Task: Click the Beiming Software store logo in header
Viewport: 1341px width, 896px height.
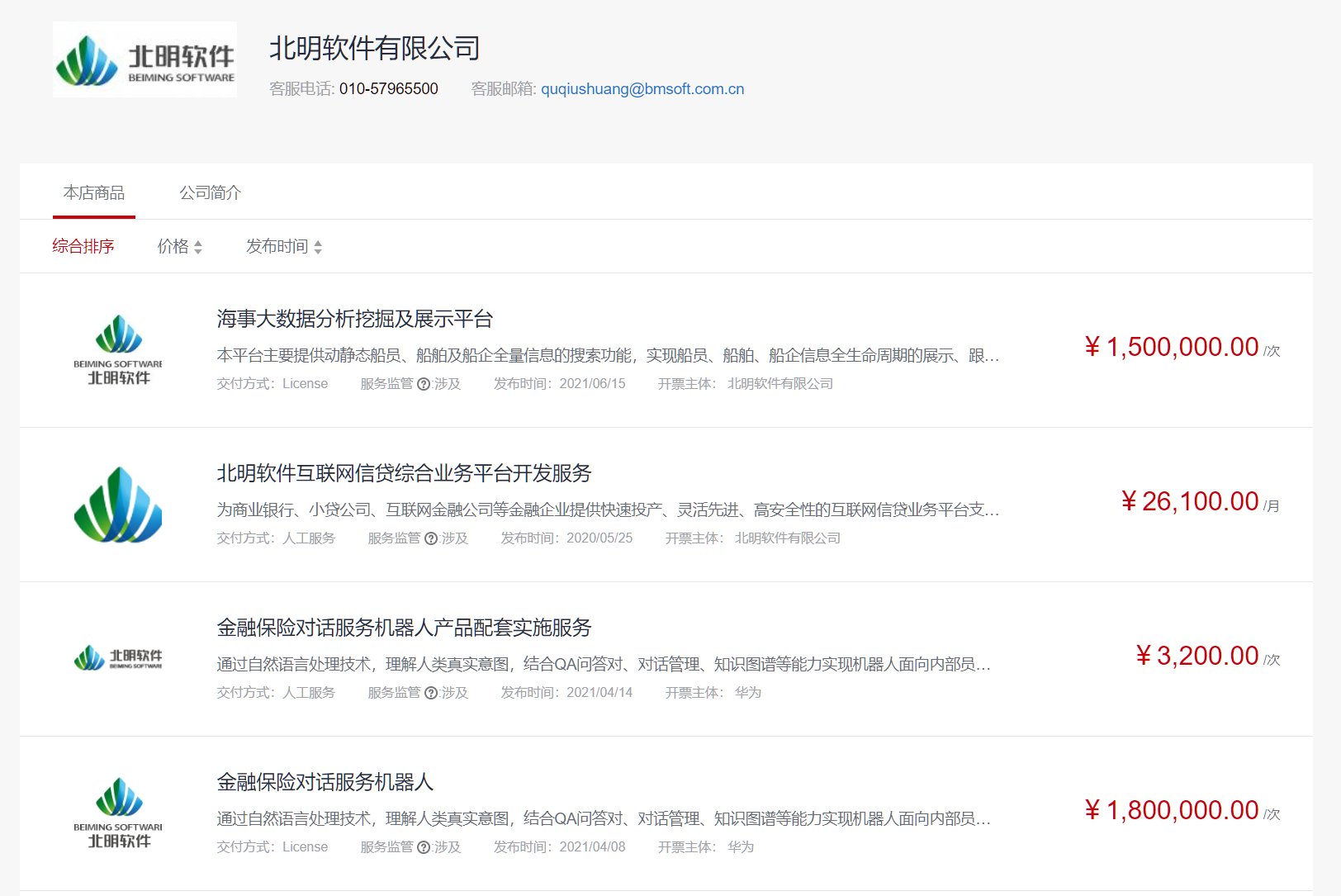Action: coord(145,59)
